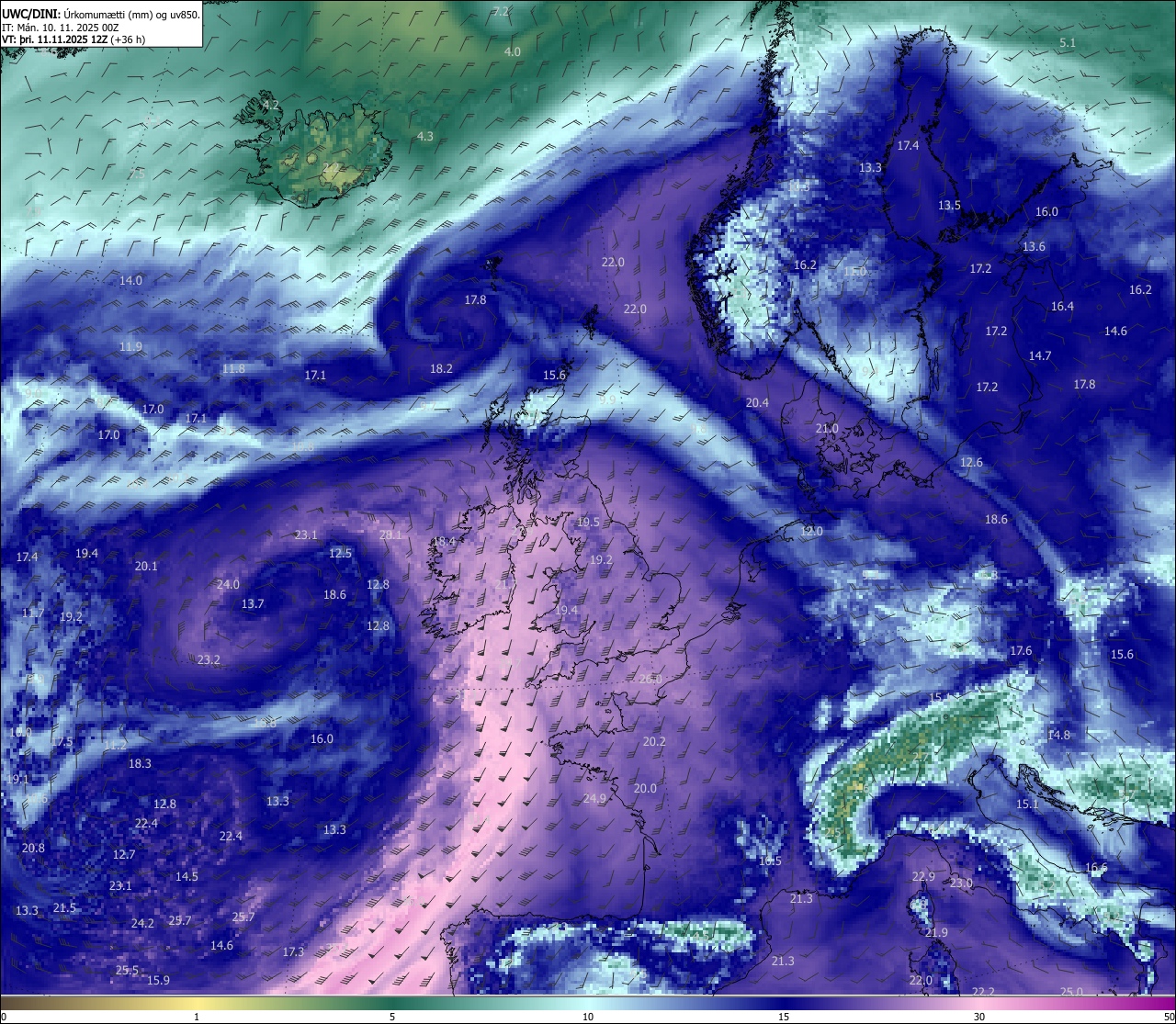Select the 20.4 value over the North Sea

pos(757,403)
